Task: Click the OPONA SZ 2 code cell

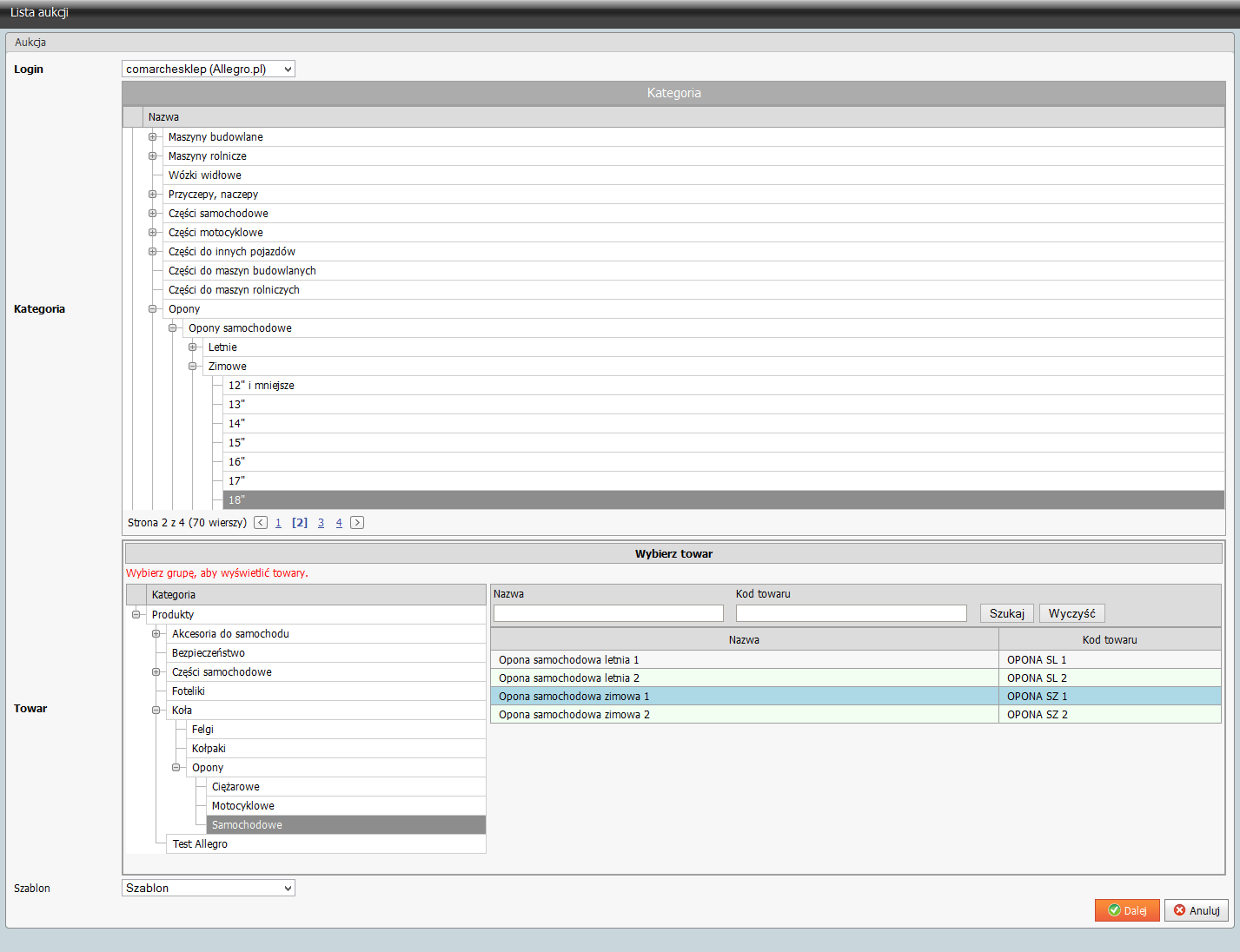Action: pos(1110,714)
